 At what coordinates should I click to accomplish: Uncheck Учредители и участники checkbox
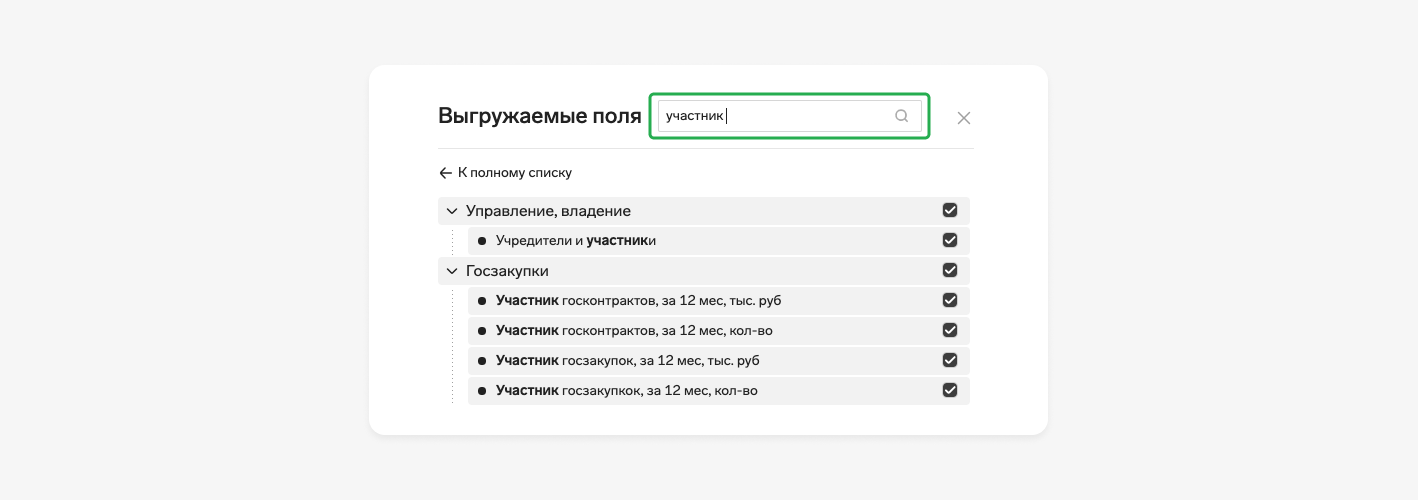[950, 240]
